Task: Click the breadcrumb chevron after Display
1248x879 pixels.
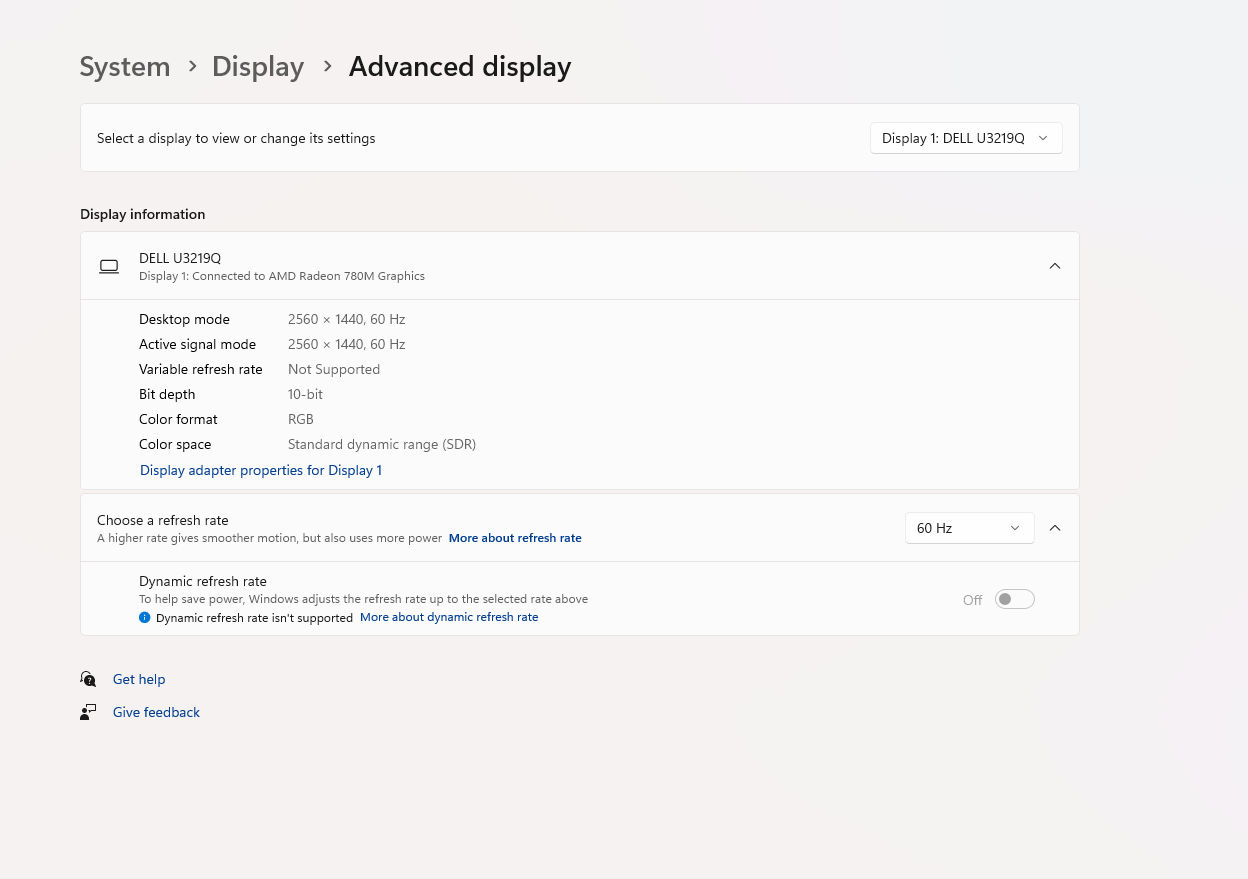Action: (327, 67)
